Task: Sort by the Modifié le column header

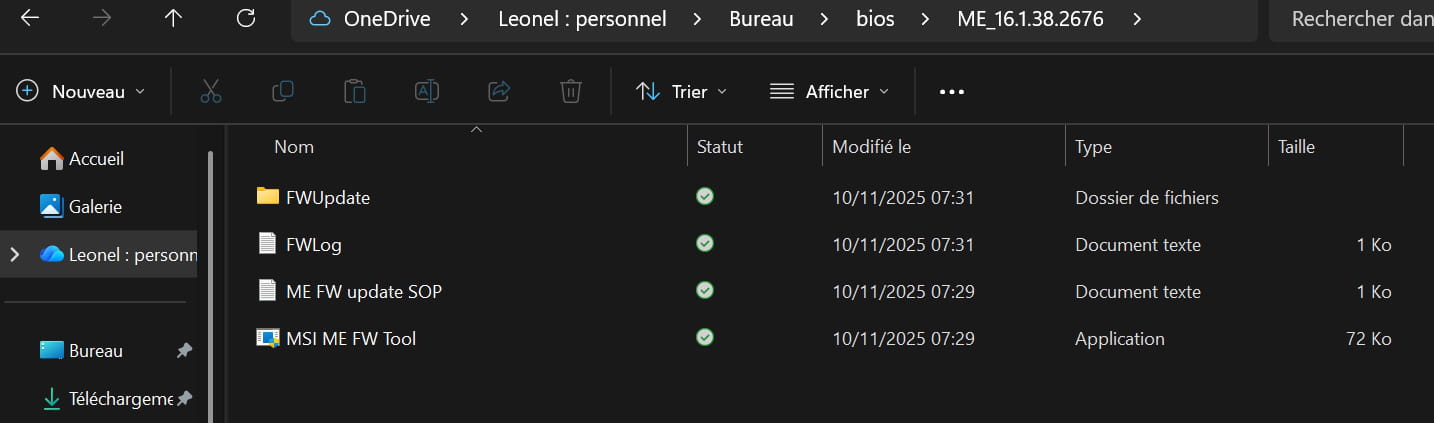Action: pos(871,147)
